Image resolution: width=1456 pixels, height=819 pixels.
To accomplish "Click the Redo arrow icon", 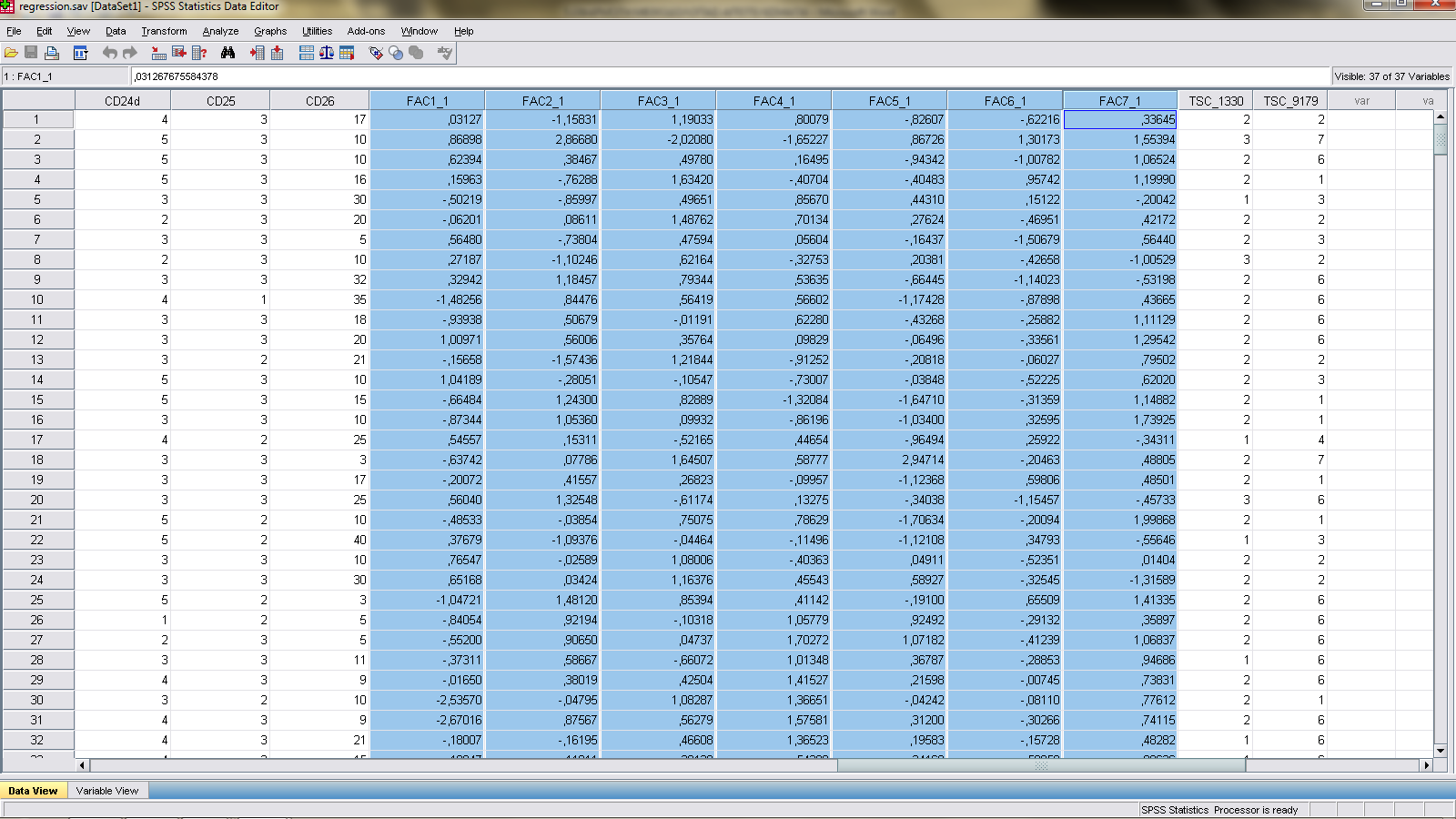I will pos(129,53).
